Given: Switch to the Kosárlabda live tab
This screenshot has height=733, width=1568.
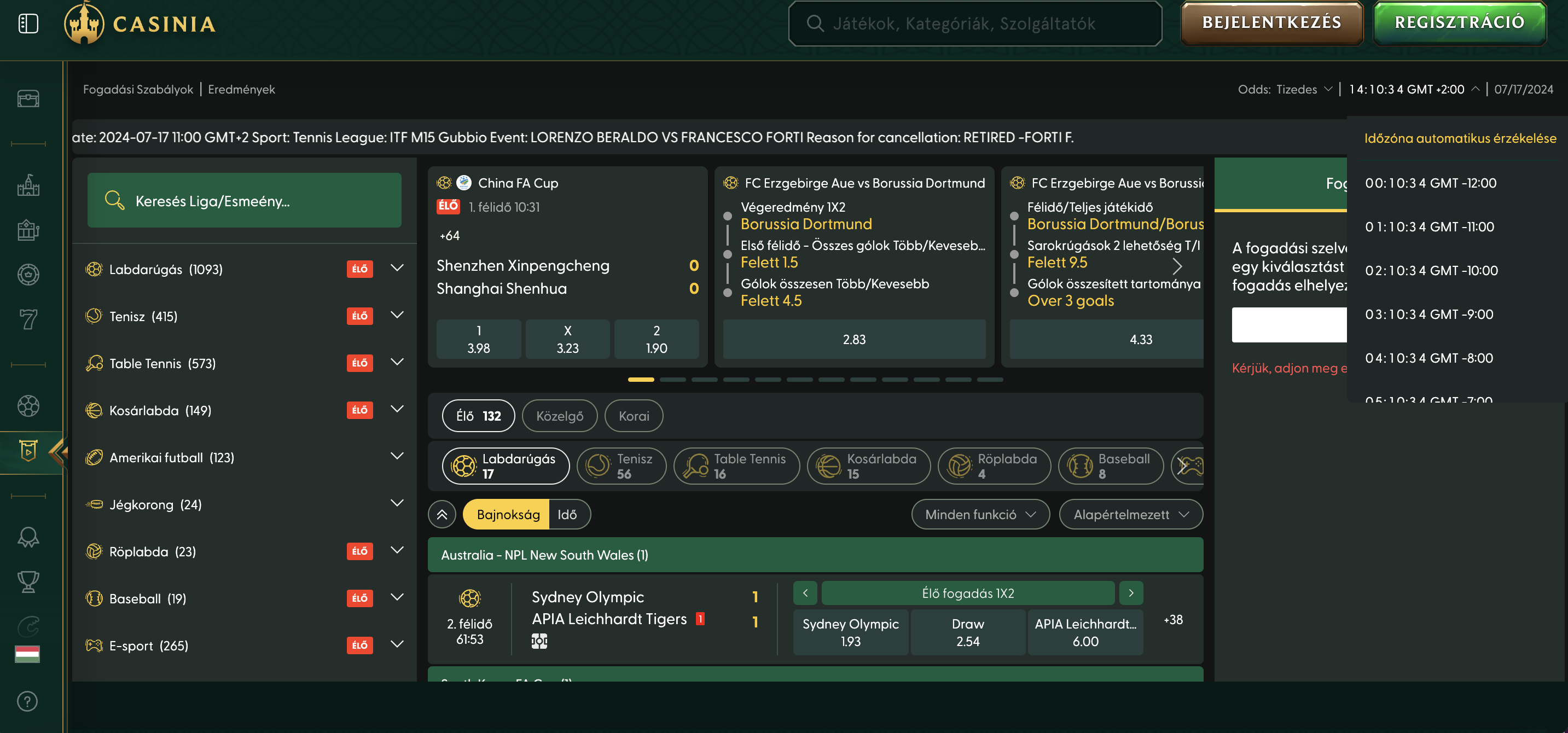Looking at the screenshot, I should click(868, 466).
